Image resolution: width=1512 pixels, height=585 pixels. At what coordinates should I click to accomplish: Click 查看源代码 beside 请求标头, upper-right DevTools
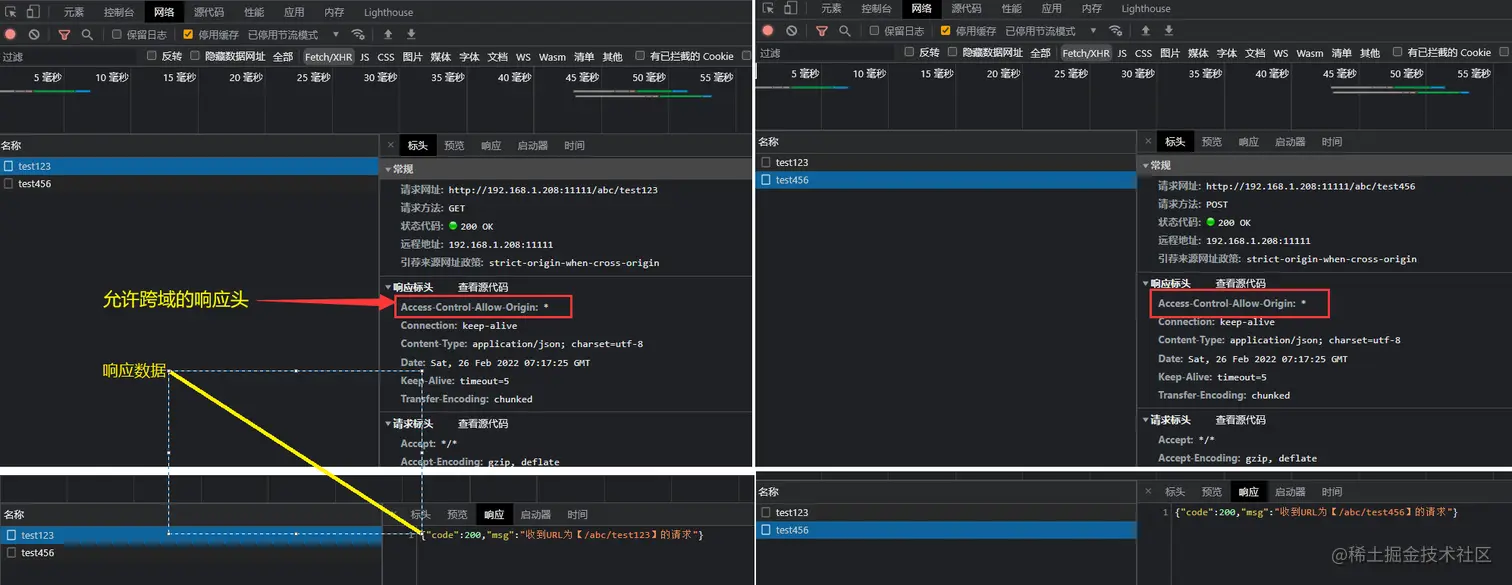pyautogui.click(x=1240, y=420)
